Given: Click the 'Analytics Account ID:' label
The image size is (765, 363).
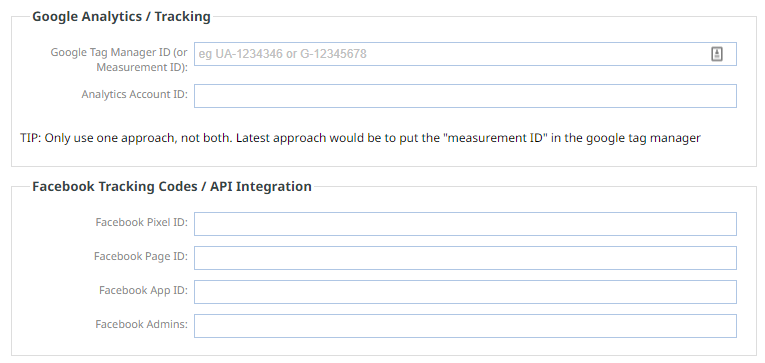Looking at the screenshot, I should [x=134, y=94].
